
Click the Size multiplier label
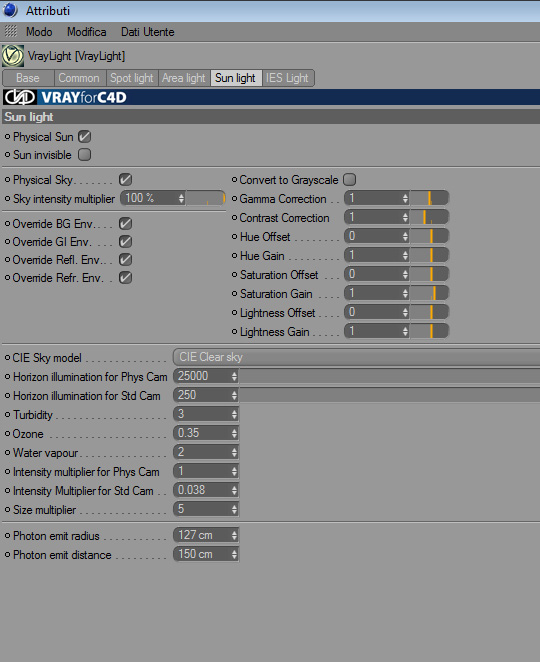[x=44, y=510]
